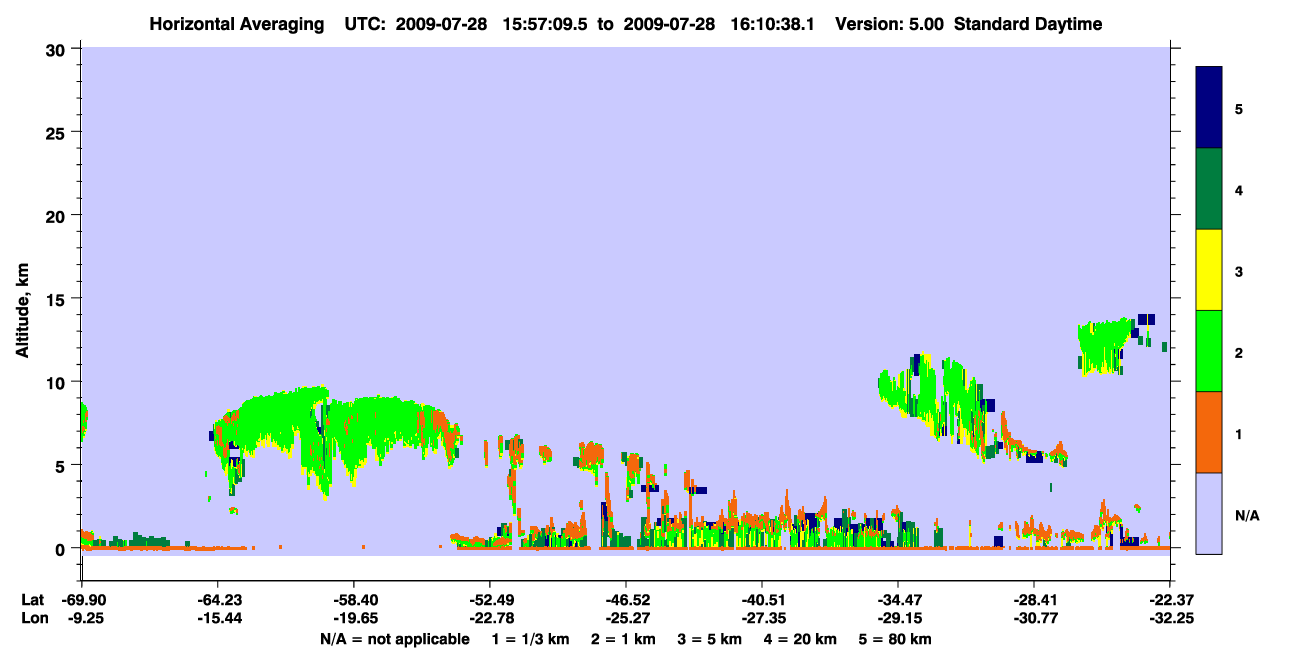The image size is (1300, 667).
Task: Click the longitude value -22.78
Action: [x=490, y=619]
